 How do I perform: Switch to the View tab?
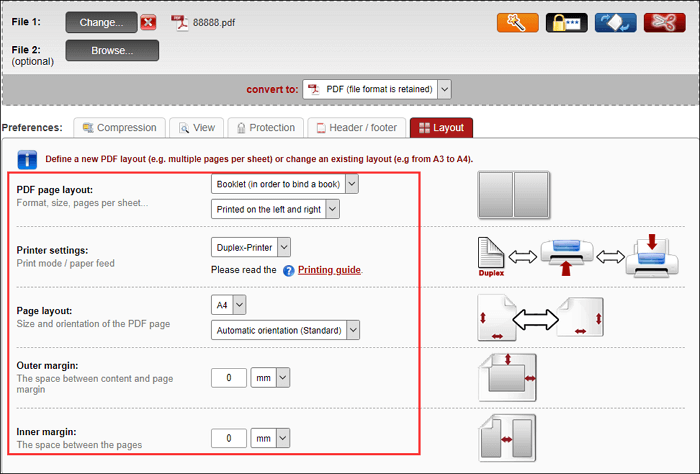[x=197, y=128]
